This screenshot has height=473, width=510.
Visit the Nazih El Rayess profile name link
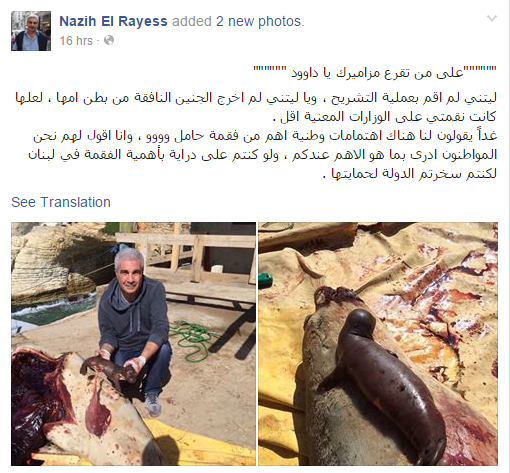point(113,21)
